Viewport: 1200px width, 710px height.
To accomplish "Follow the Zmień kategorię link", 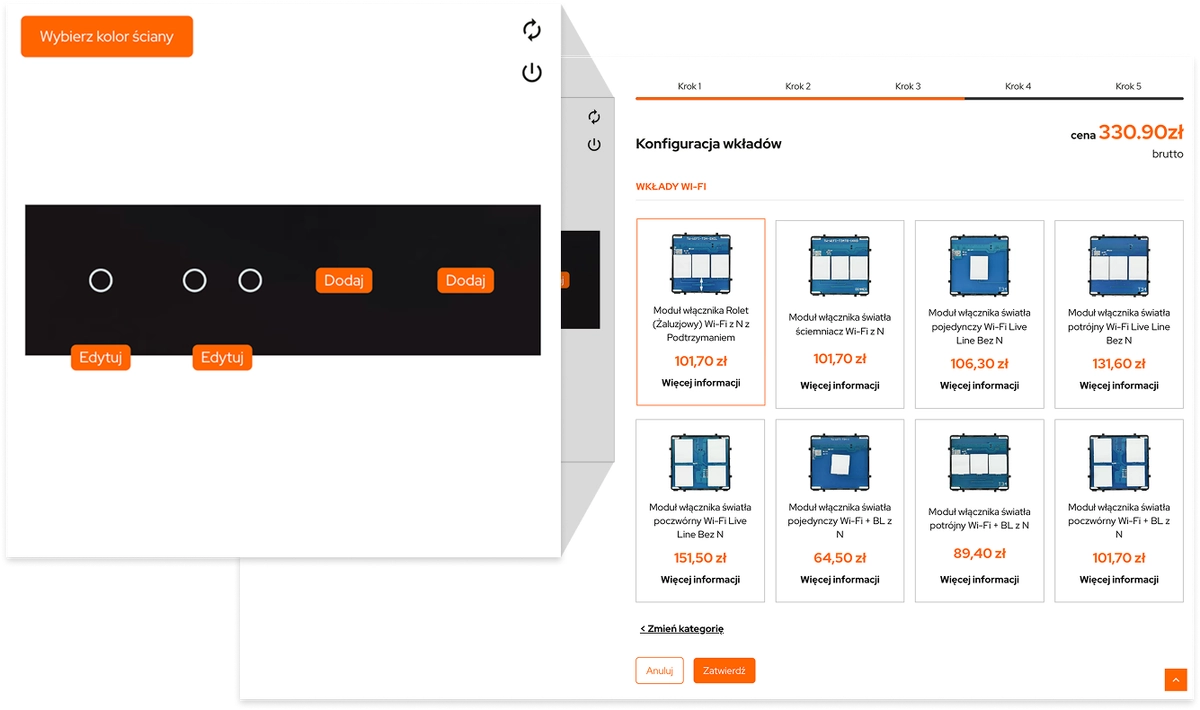I will tap(682, 629).
